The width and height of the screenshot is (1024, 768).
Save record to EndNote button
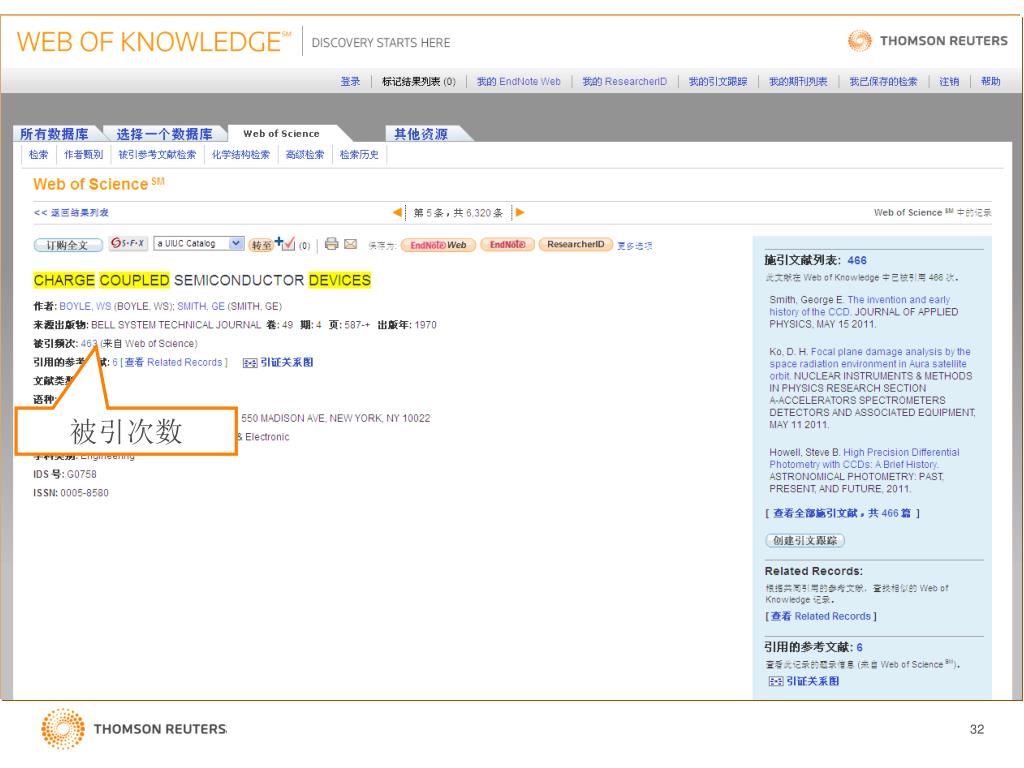pos(507,244)
